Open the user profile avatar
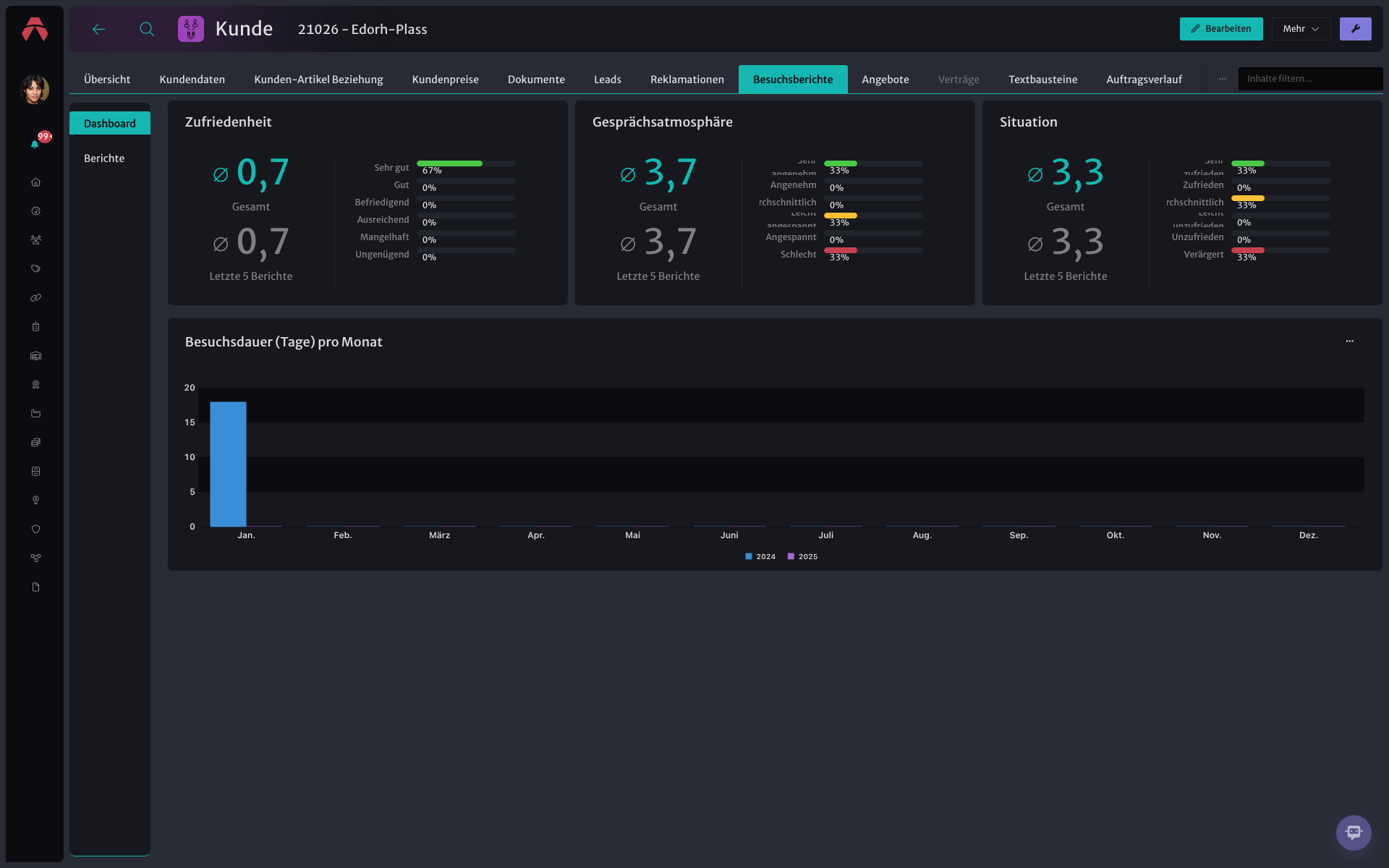The image size is (1389, 868). point(35,90)
